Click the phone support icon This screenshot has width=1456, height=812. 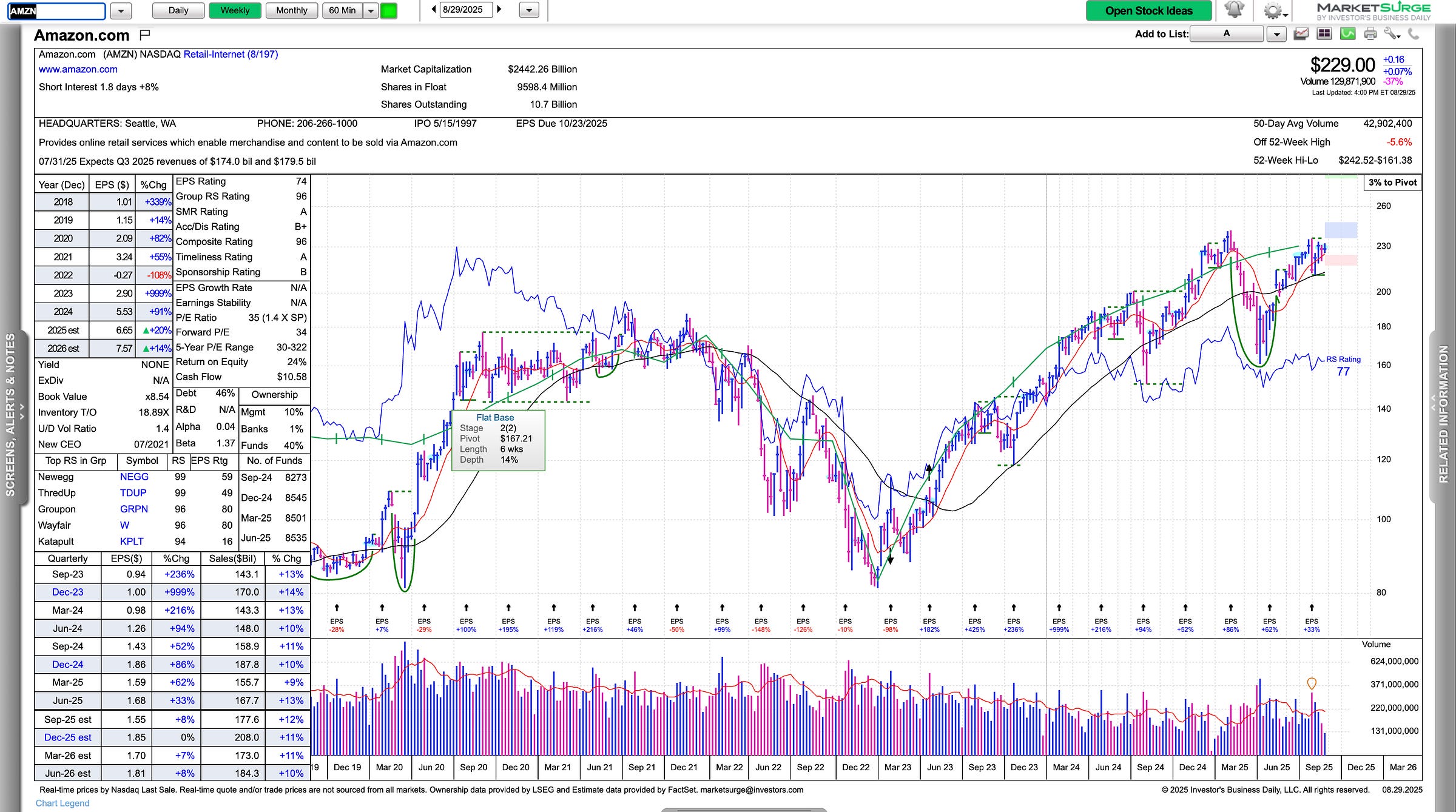pos(1414,34)
